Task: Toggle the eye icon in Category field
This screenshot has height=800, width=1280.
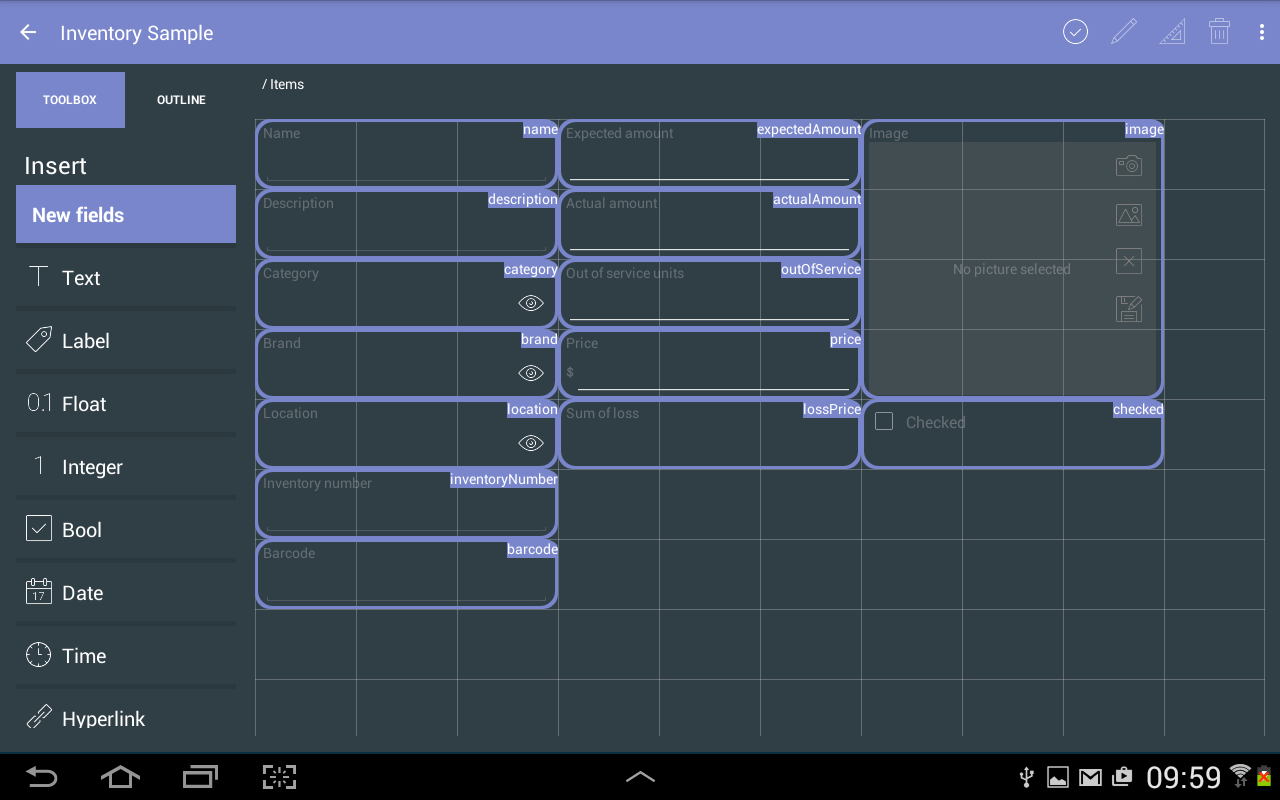Action: click(x=531, y=303)
